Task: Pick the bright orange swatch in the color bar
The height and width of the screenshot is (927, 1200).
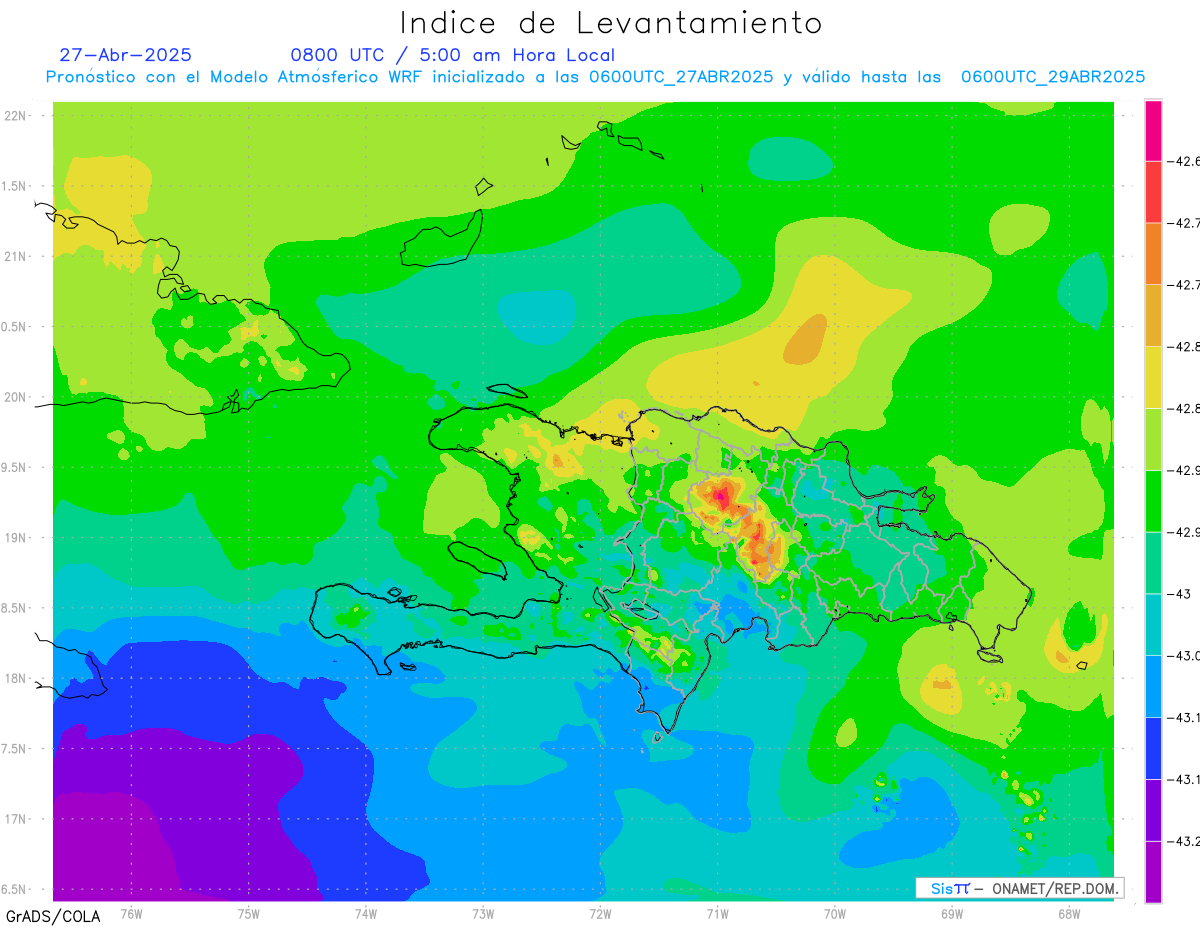Action: point(1153,254)
